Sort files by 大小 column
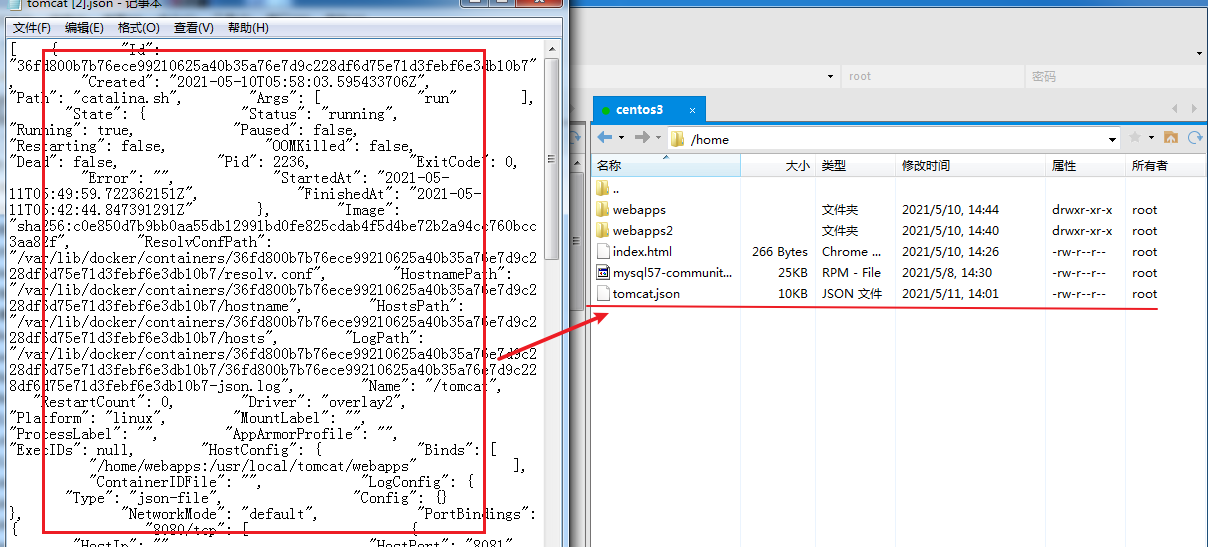 click(x=779, y=165)
